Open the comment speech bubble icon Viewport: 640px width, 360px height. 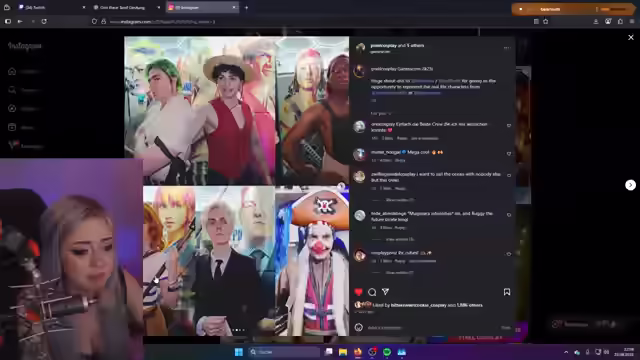372,292
